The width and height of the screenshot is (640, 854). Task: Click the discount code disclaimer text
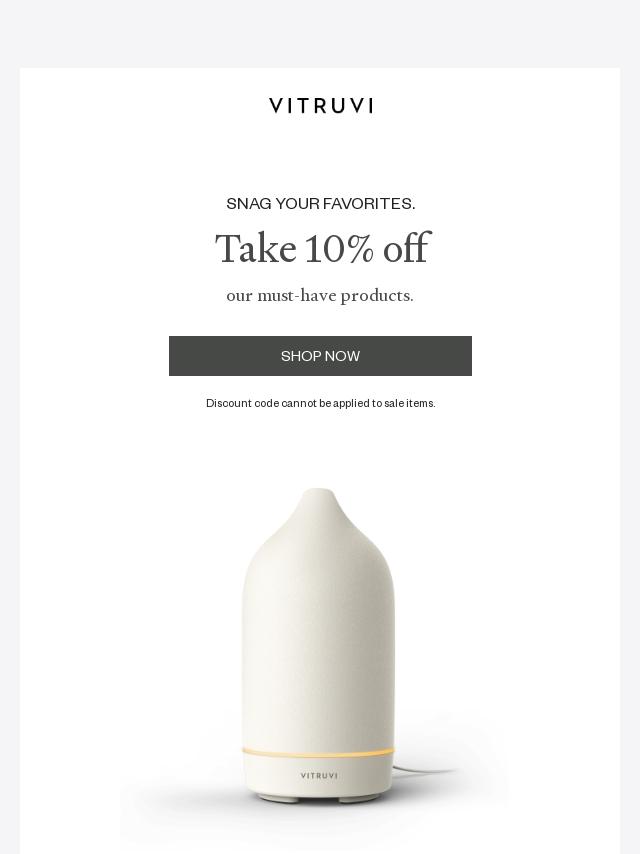coord(320,403)
